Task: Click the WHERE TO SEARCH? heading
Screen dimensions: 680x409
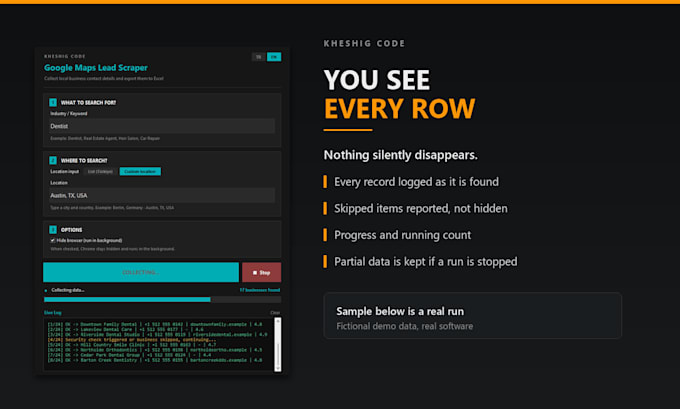Action: [84, 160]
